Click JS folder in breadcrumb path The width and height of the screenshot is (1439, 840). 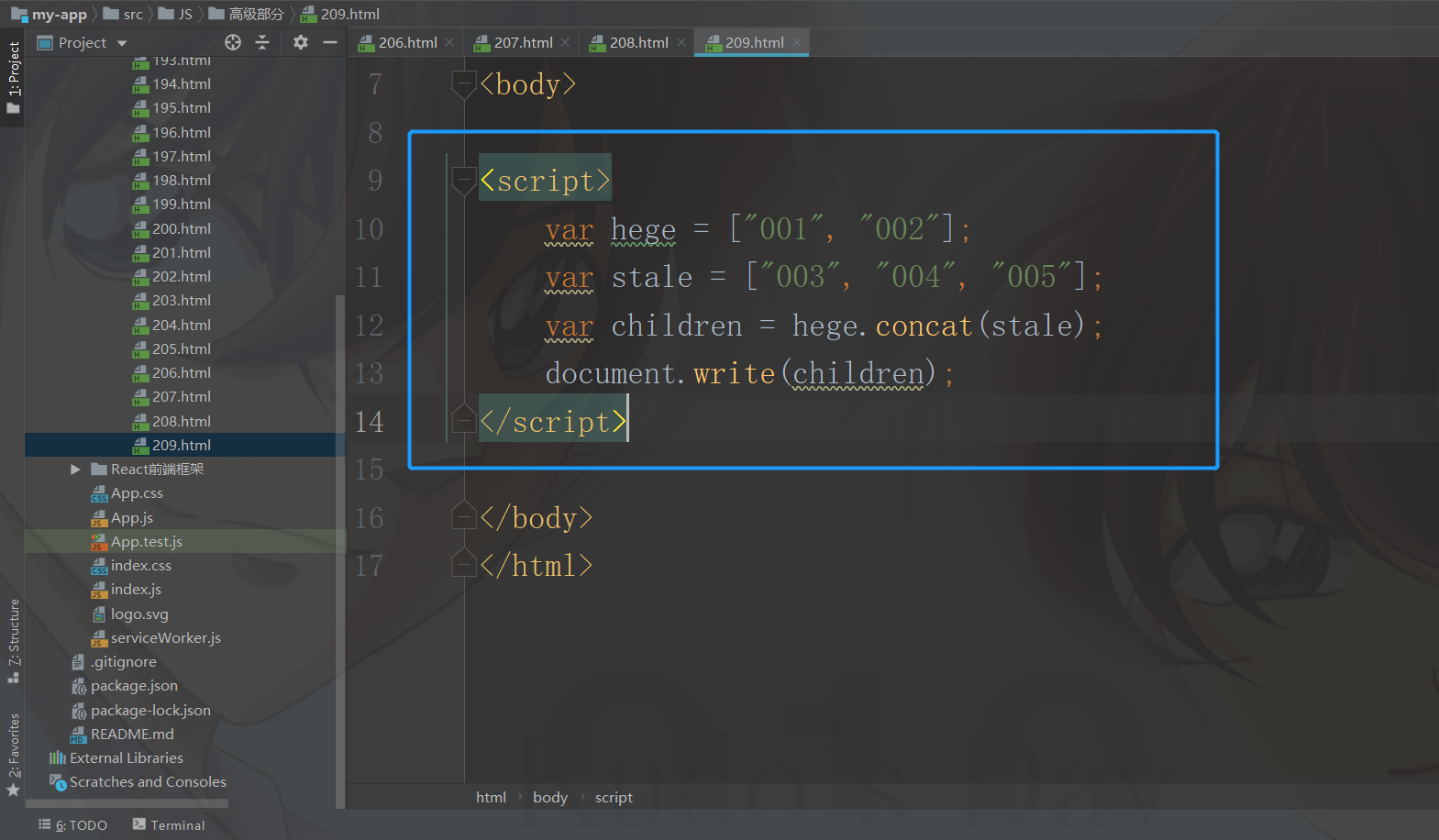(x=175, y=14)
